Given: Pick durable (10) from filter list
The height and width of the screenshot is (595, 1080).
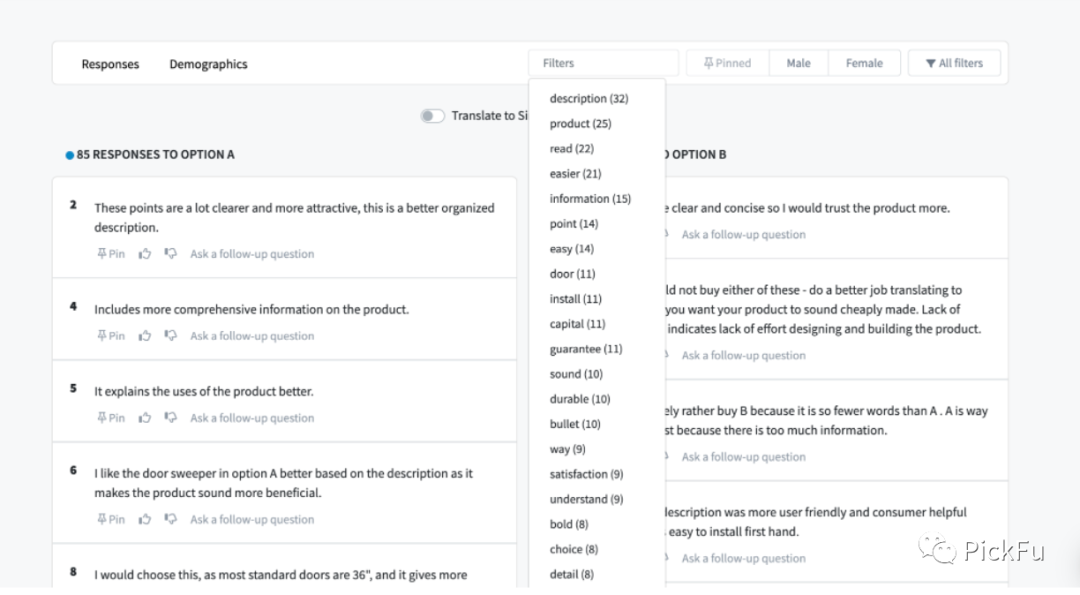Looking at the screenshot, I should tap(580, 399).
